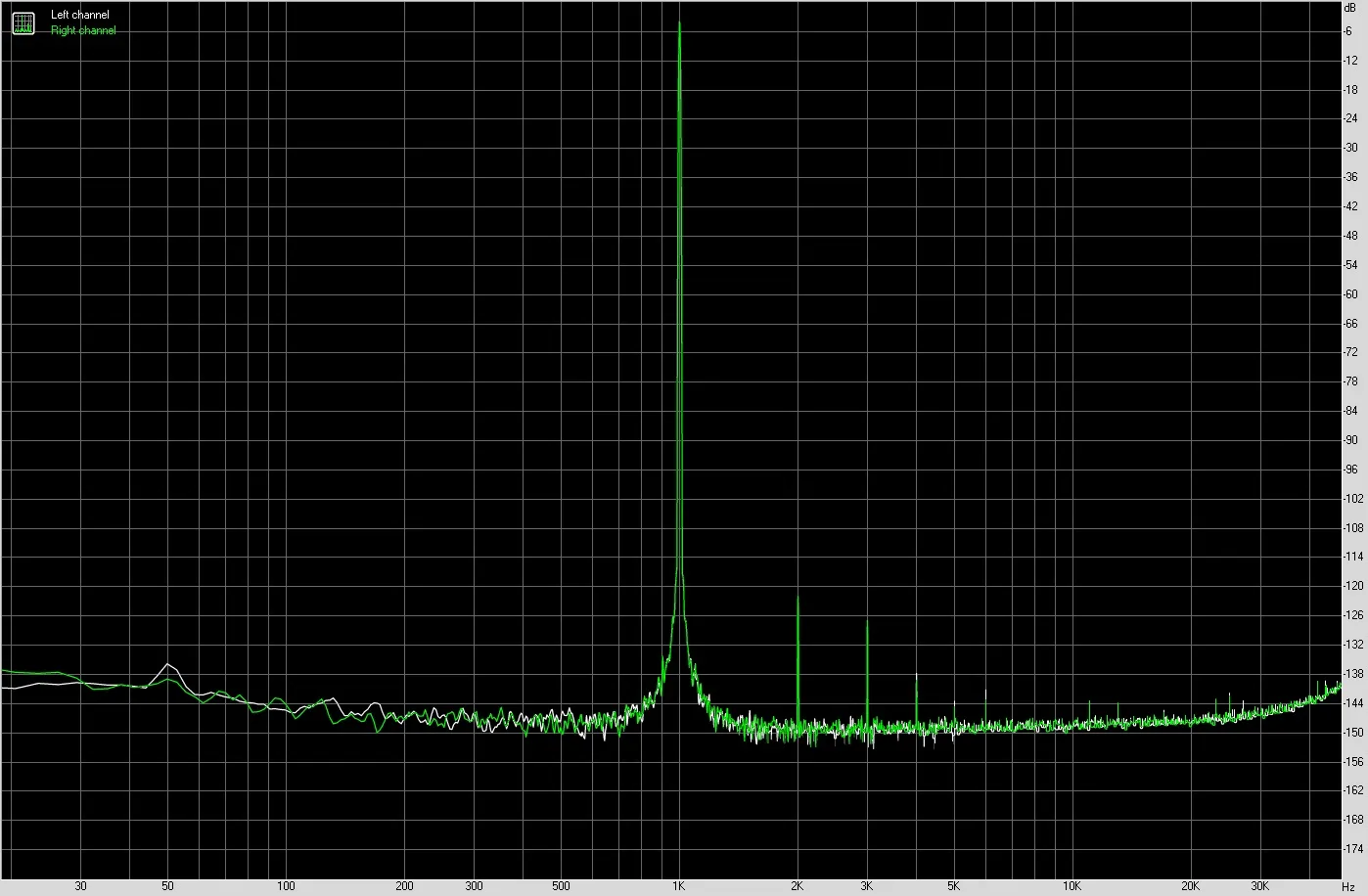Click the graph legend icon at top left
The image size is (1368, 896).
pyautogui.click(x=23, y=23)
